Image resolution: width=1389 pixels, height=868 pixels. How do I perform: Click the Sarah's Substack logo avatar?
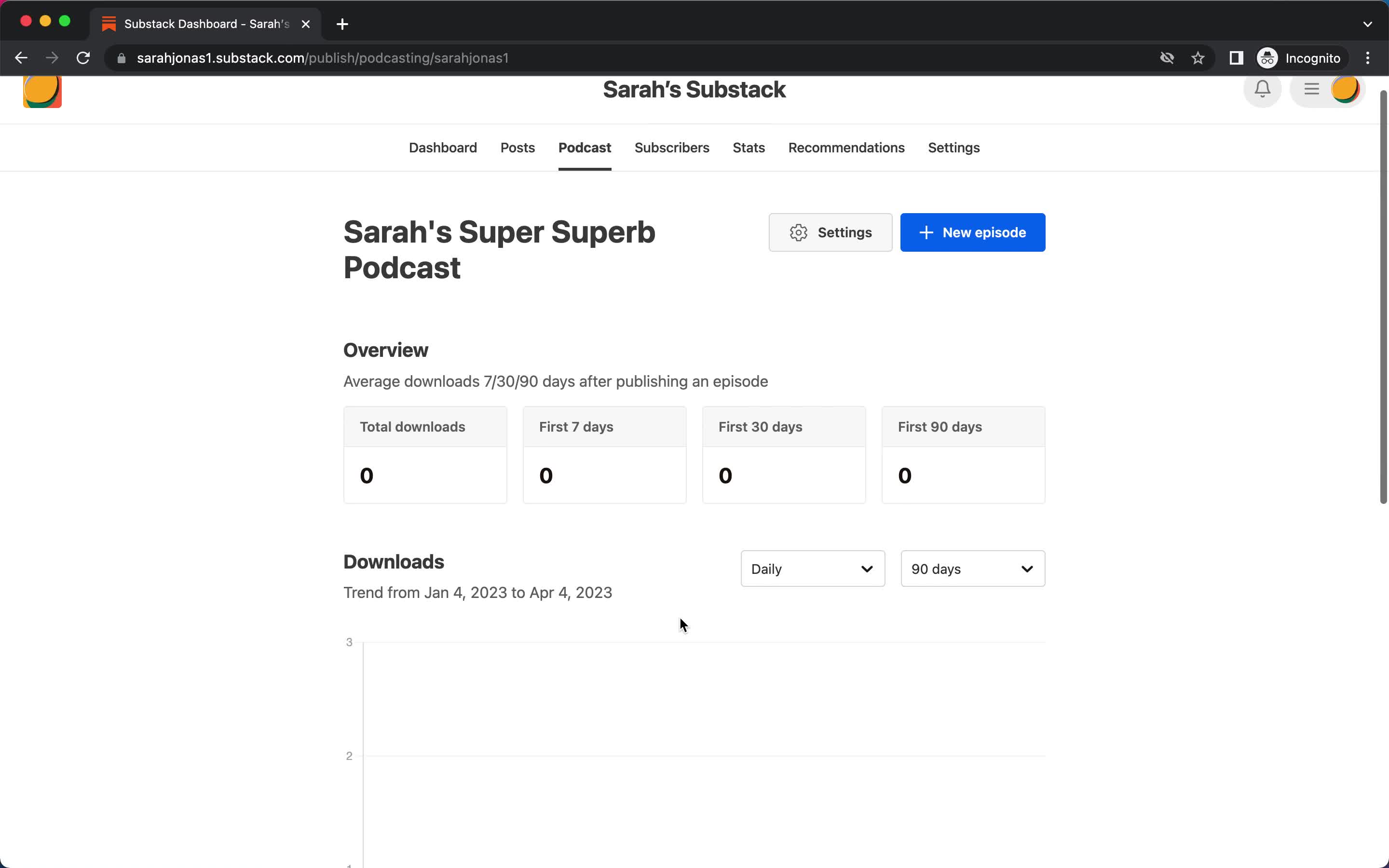pyautogui.click(x=42, y=90)
